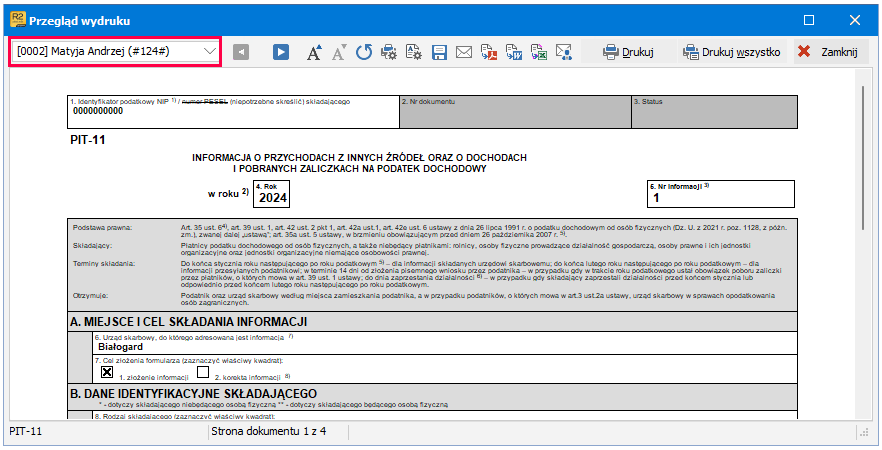
Task: Export printout to PDF
Action: (488, 52)
